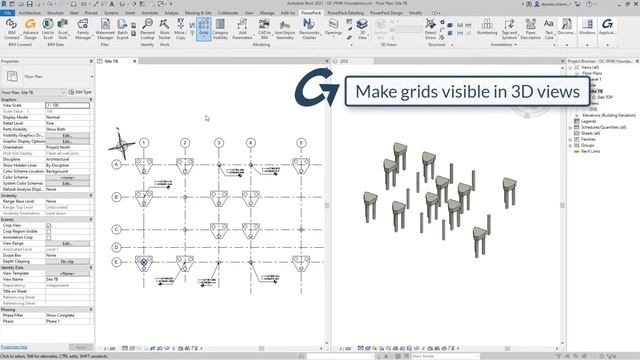The image size is (640, 360).
Task: Click Edit for Visibility/Graphics Overrides
Action: coord(67,136)
